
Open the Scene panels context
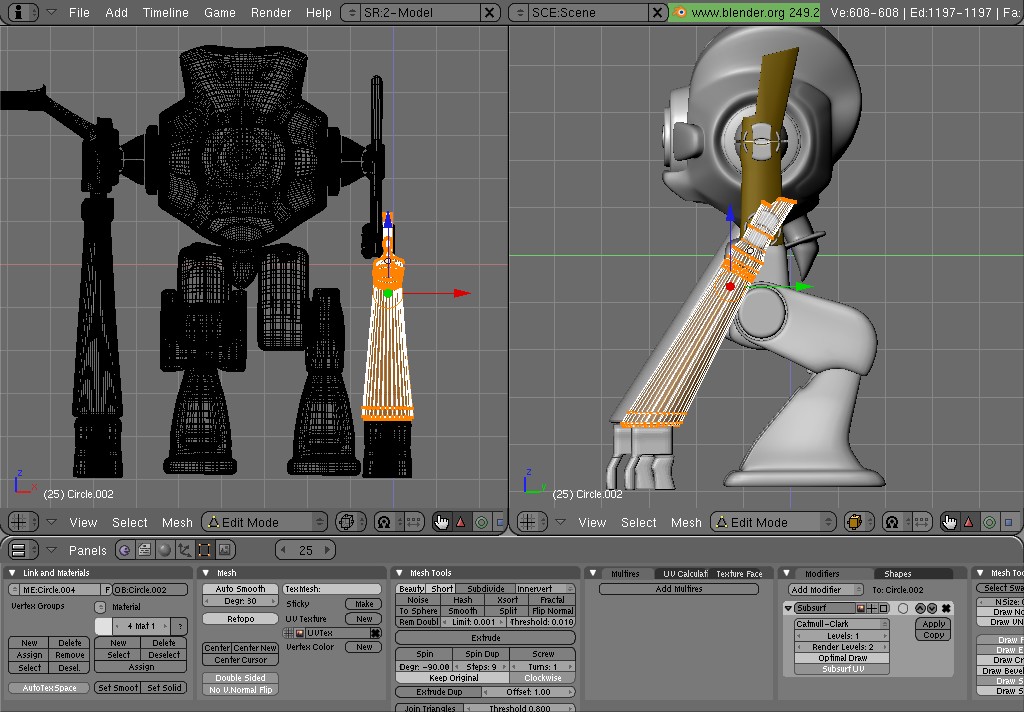[225, 550]
